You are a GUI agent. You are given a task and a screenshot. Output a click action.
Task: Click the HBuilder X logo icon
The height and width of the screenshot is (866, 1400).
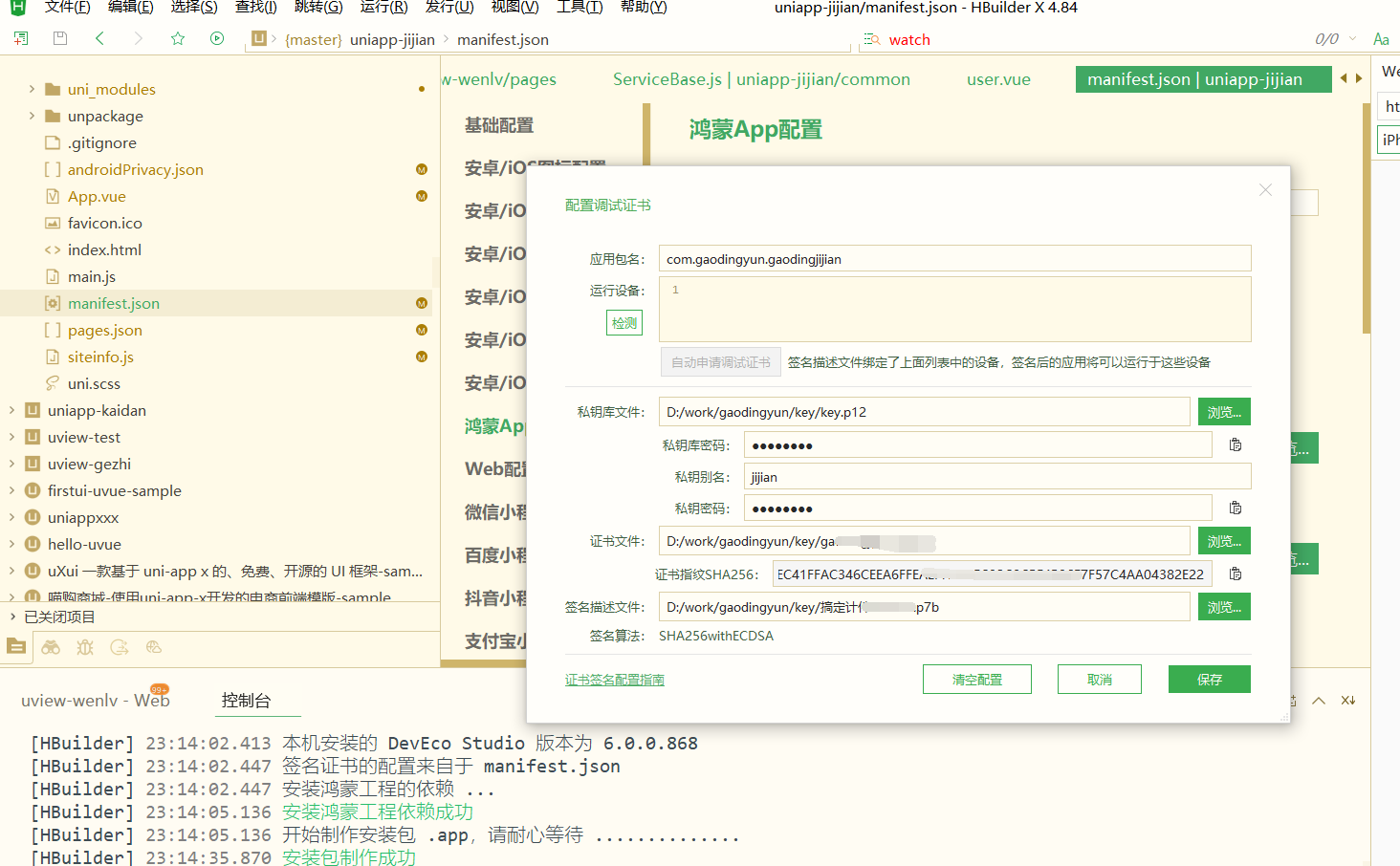pyautogui.click(x=17, y=8)
